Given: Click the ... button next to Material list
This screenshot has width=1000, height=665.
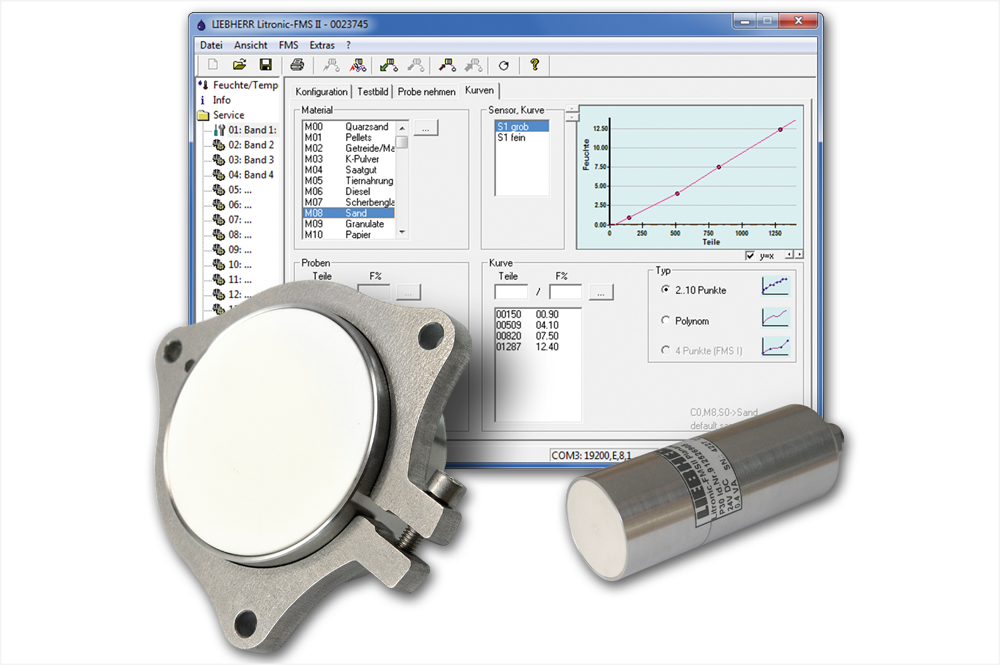Looking at the screenshot, I should coord(425,128).
